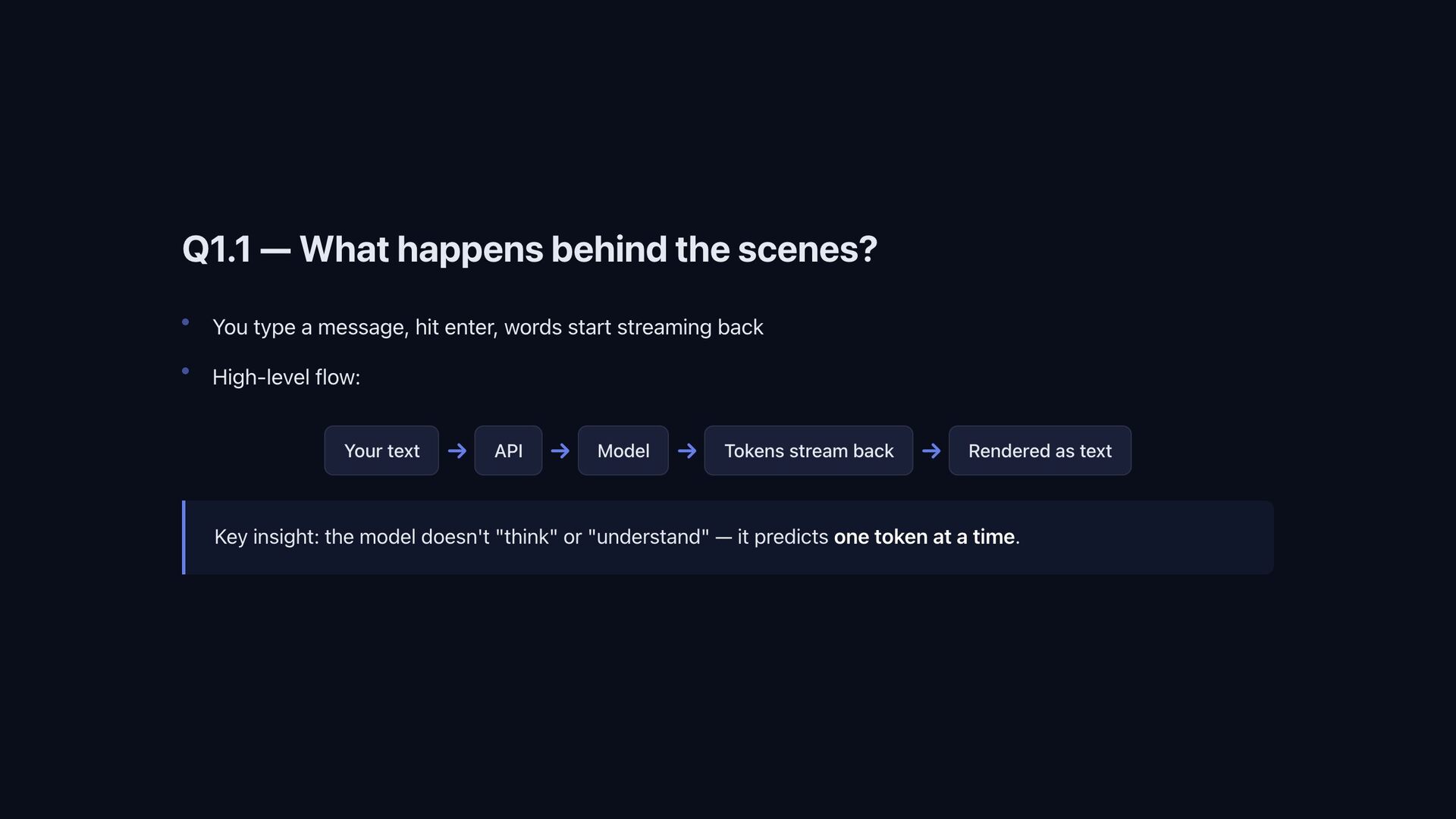
Task: Select the 'Rendered as text' flow box
Action: pos(1040,451)
